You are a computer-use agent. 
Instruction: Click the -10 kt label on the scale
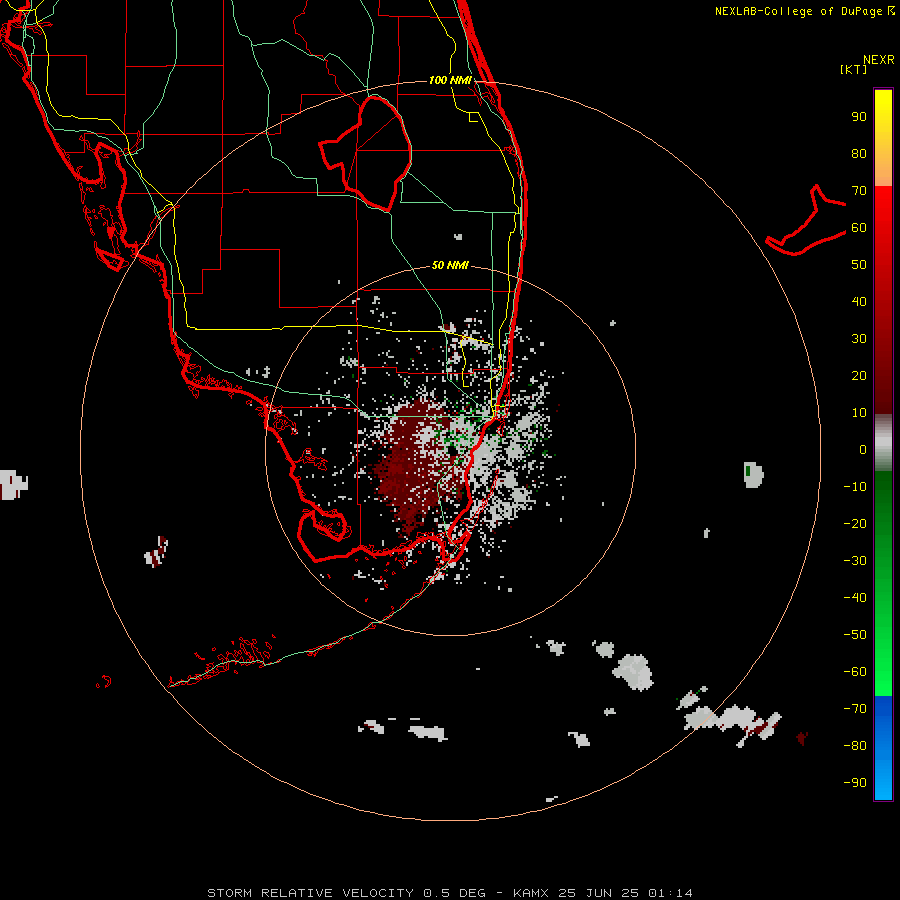855,487
